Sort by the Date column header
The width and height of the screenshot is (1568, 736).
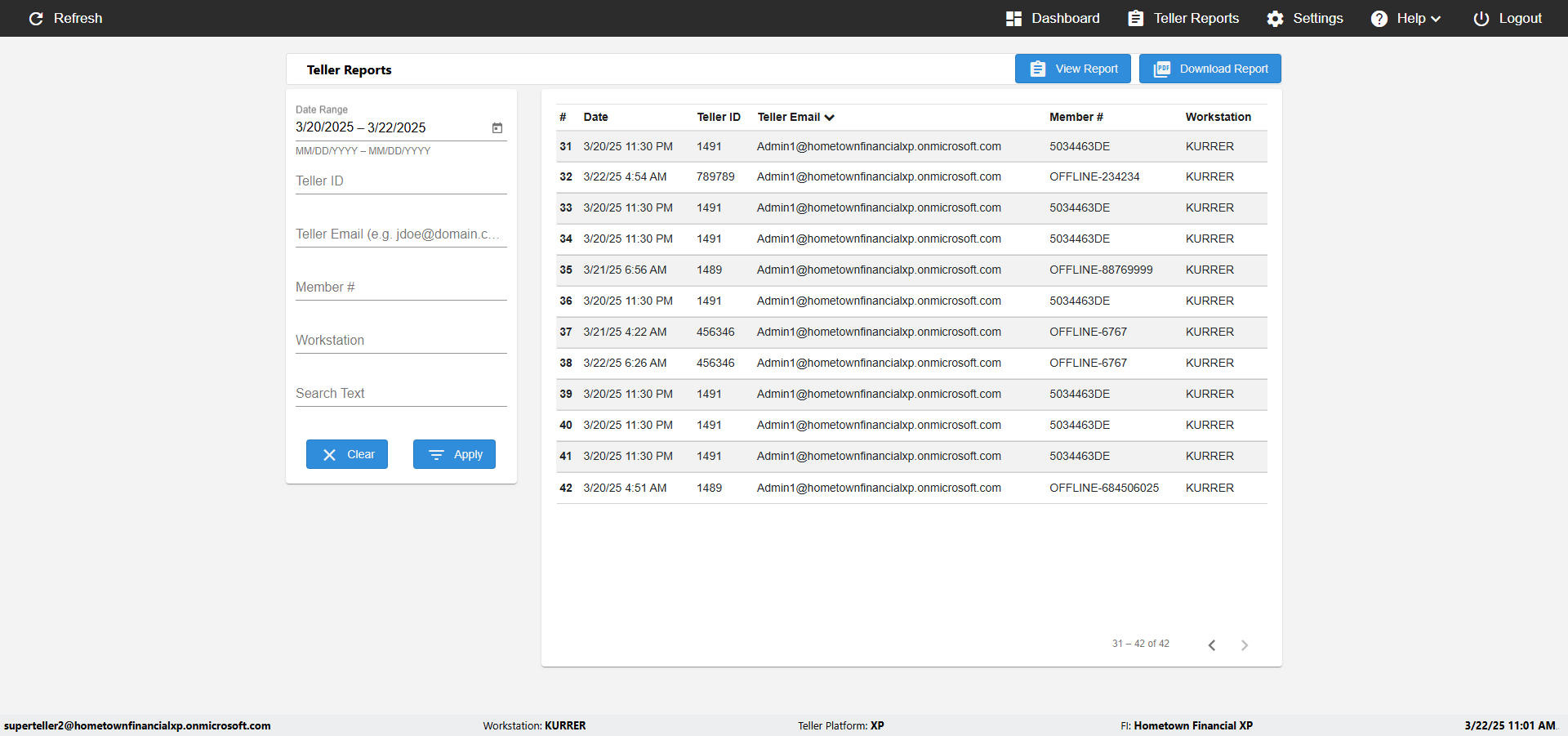(x=595, y=117)
